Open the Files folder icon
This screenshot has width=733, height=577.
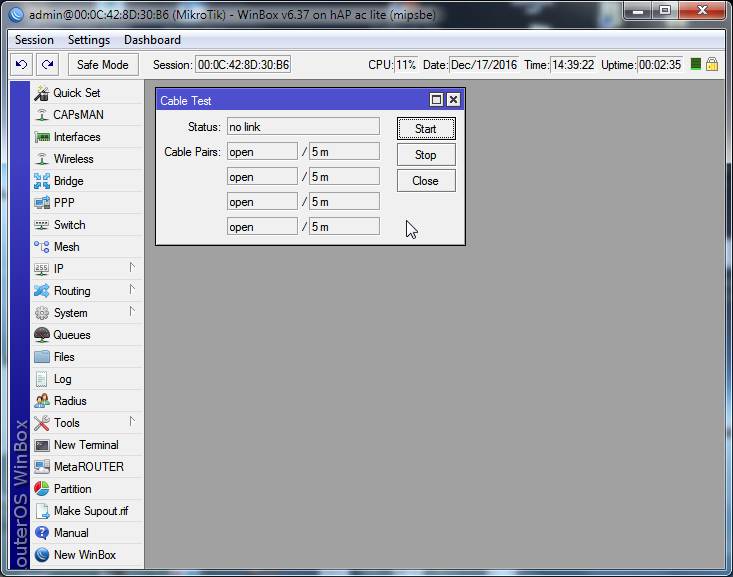pos(42,356)
